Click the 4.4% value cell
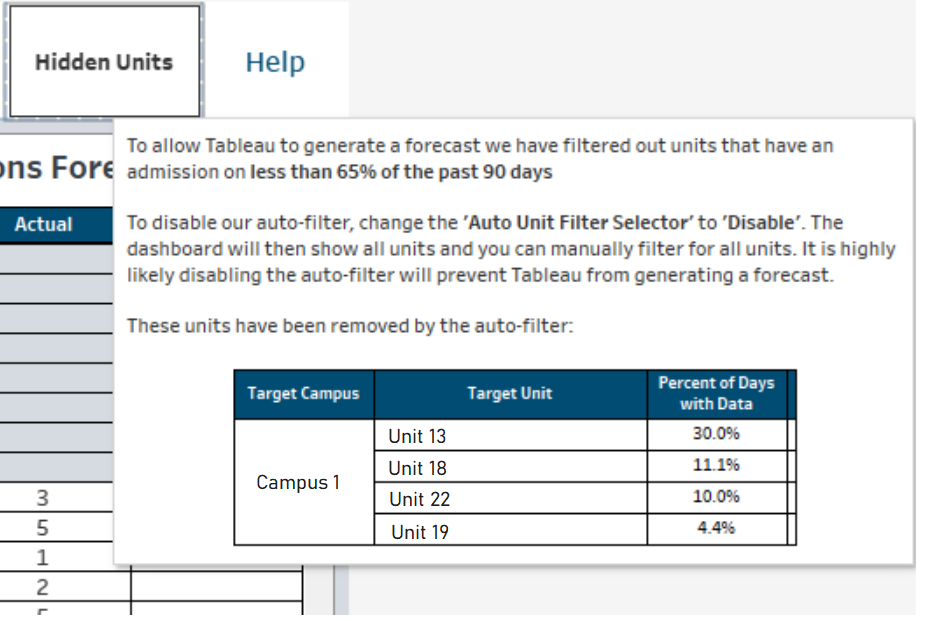Screen dimensions: 925x621 (716, 528)
